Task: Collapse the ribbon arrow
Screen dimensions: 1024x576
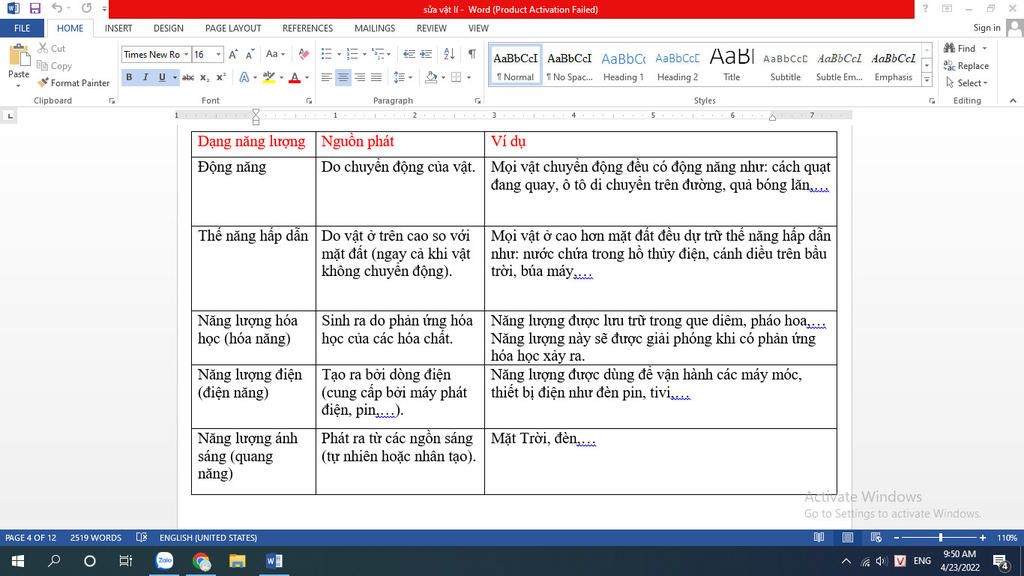Action: (1012, 101)
